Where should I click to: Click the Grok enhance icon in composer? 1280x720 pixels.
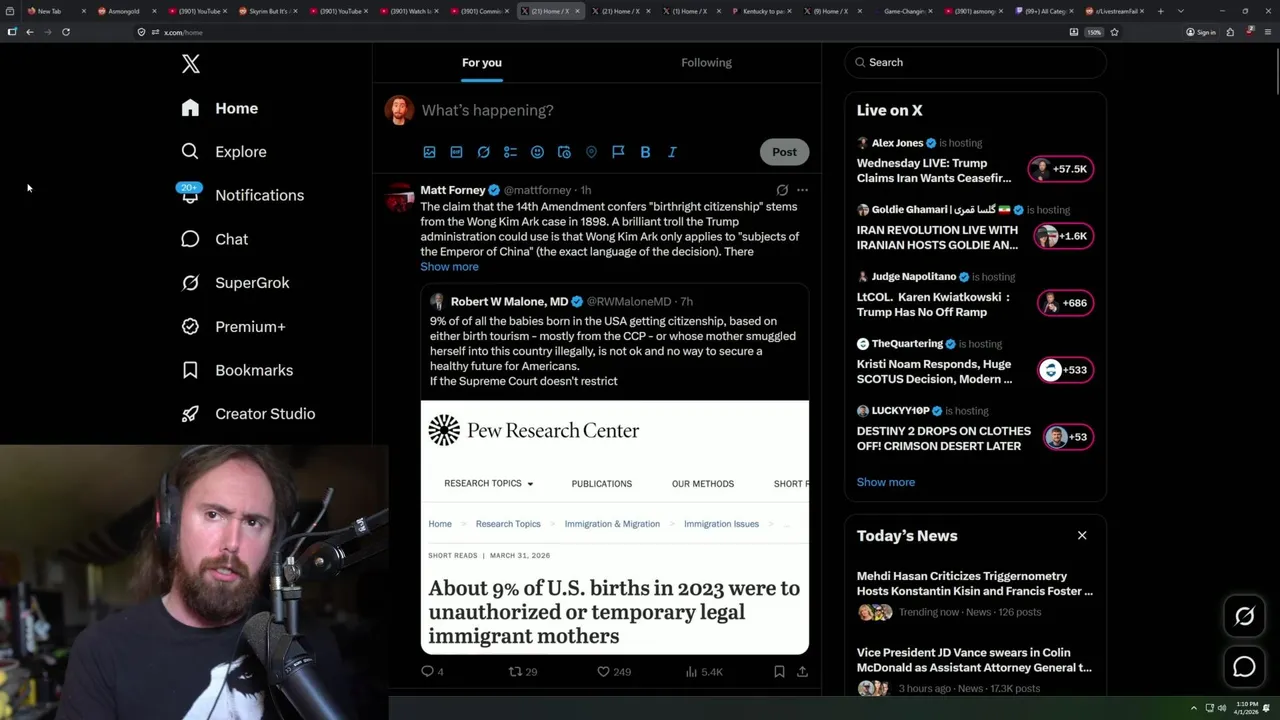(483, 152)
